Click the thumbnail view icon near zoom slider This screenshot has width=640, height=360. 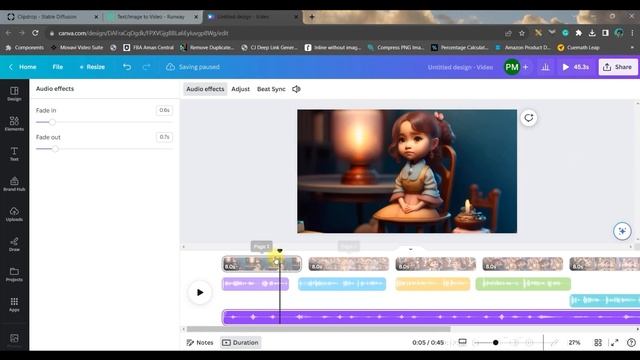(x=462, y=342)
